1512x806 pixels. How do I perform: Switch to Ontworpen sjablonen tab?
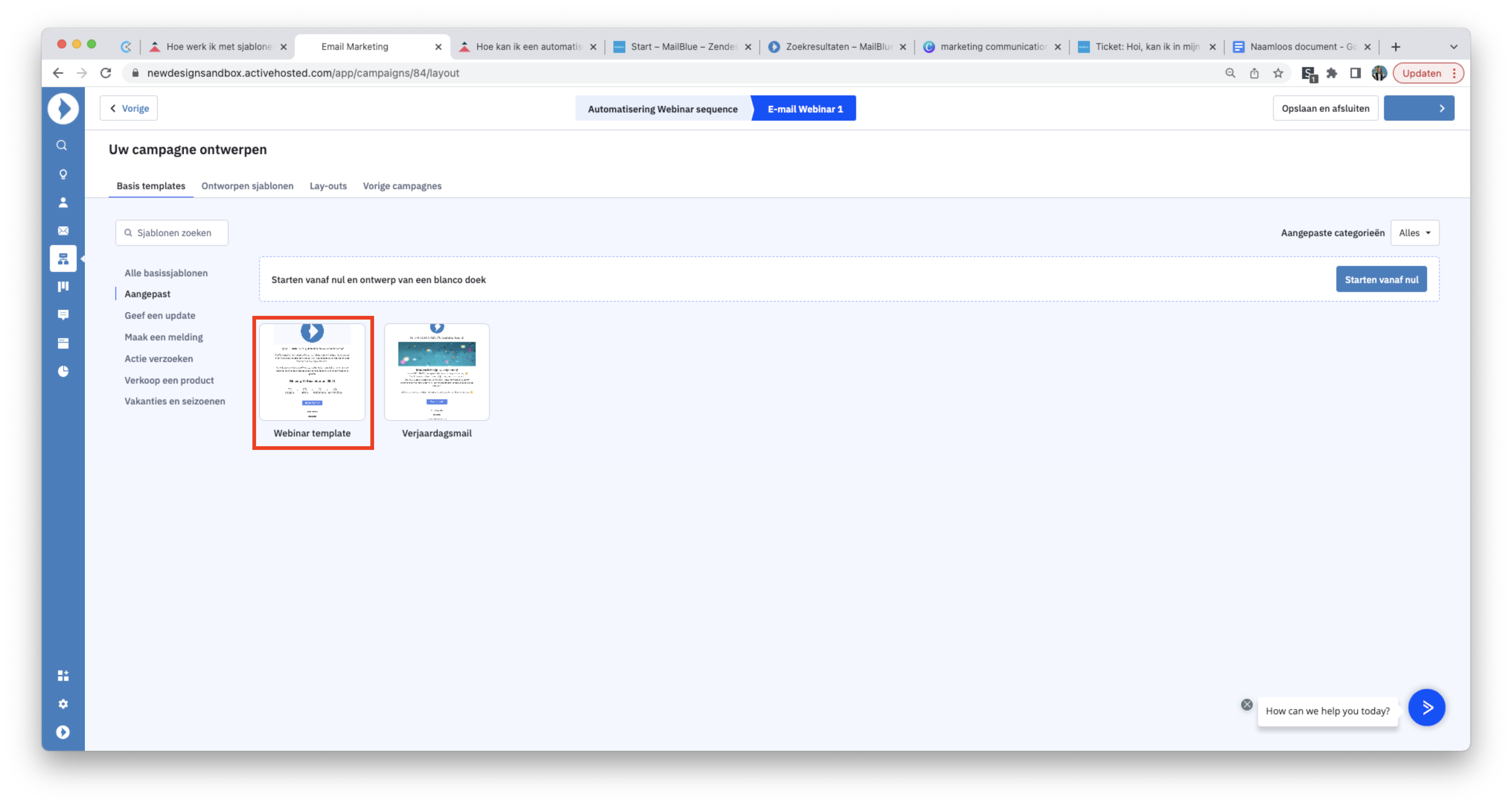[247, 185]
